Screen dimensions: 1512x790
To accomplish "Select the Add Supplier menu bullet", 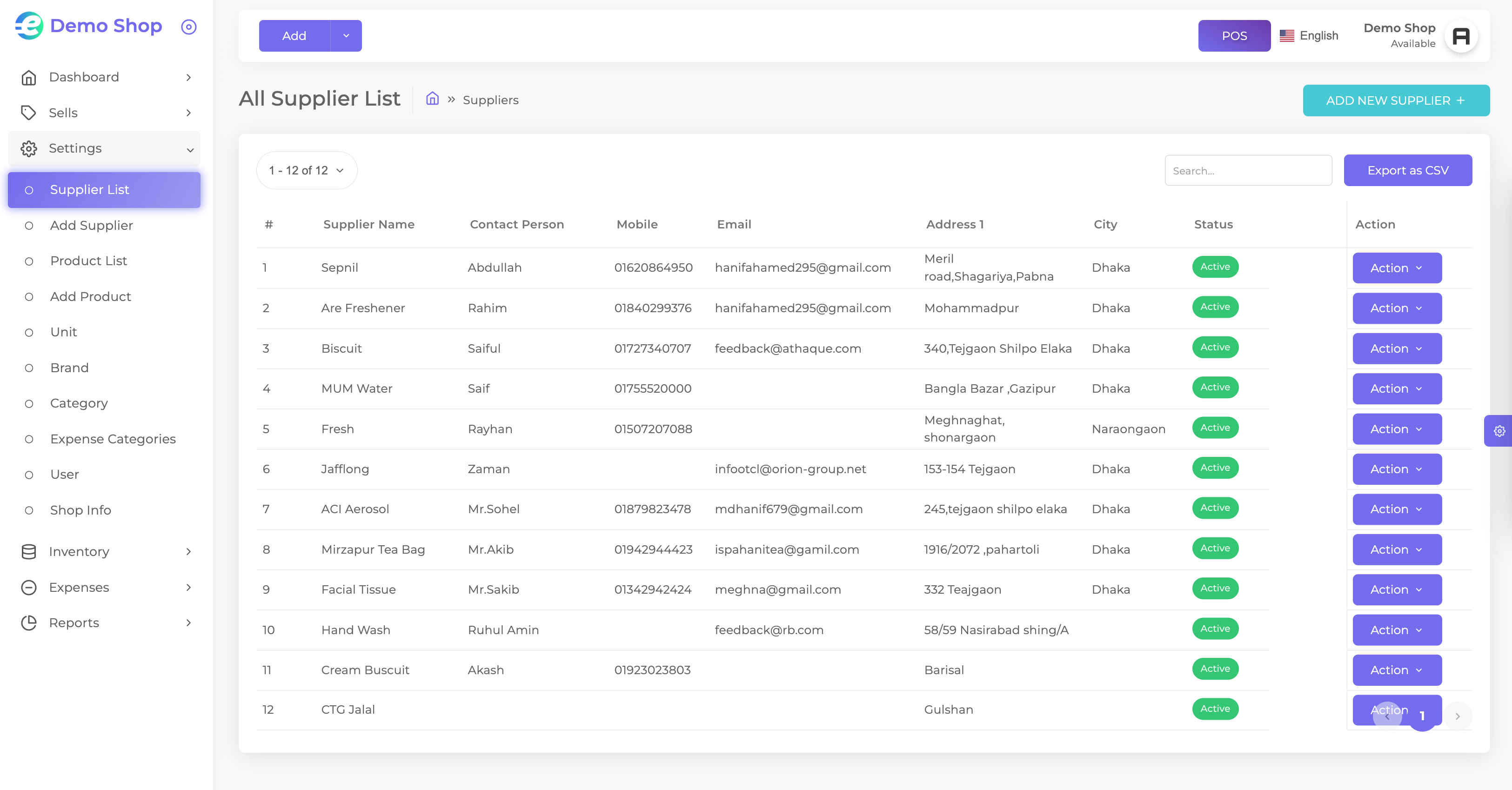I will tap(29, 226).
